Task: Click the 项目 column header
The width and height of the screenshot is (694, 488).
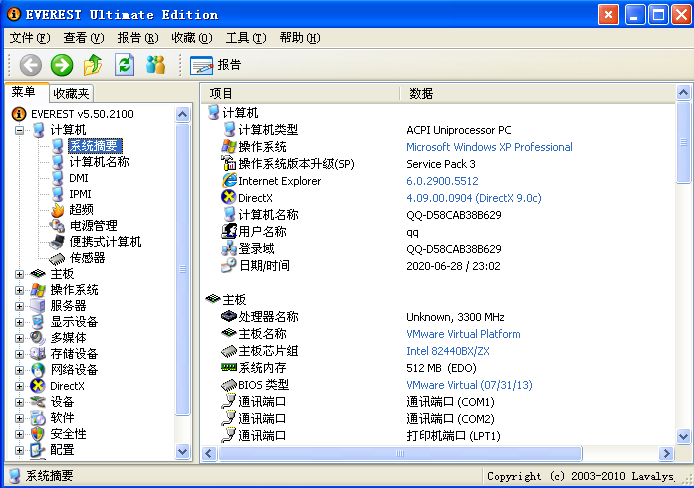Action: tap(301, 93)
